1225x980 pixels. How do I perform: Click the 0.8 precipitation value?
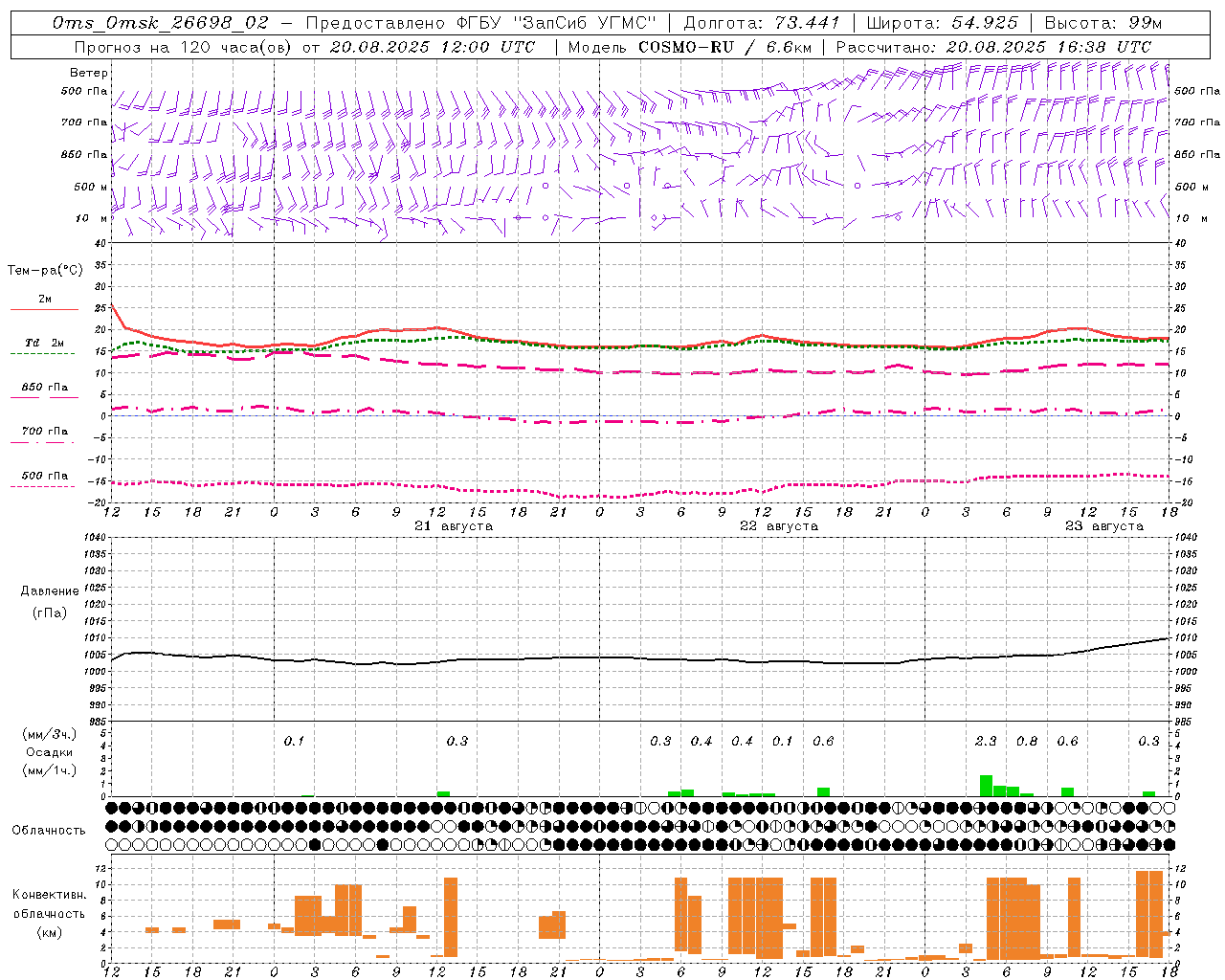(1027, 741)
